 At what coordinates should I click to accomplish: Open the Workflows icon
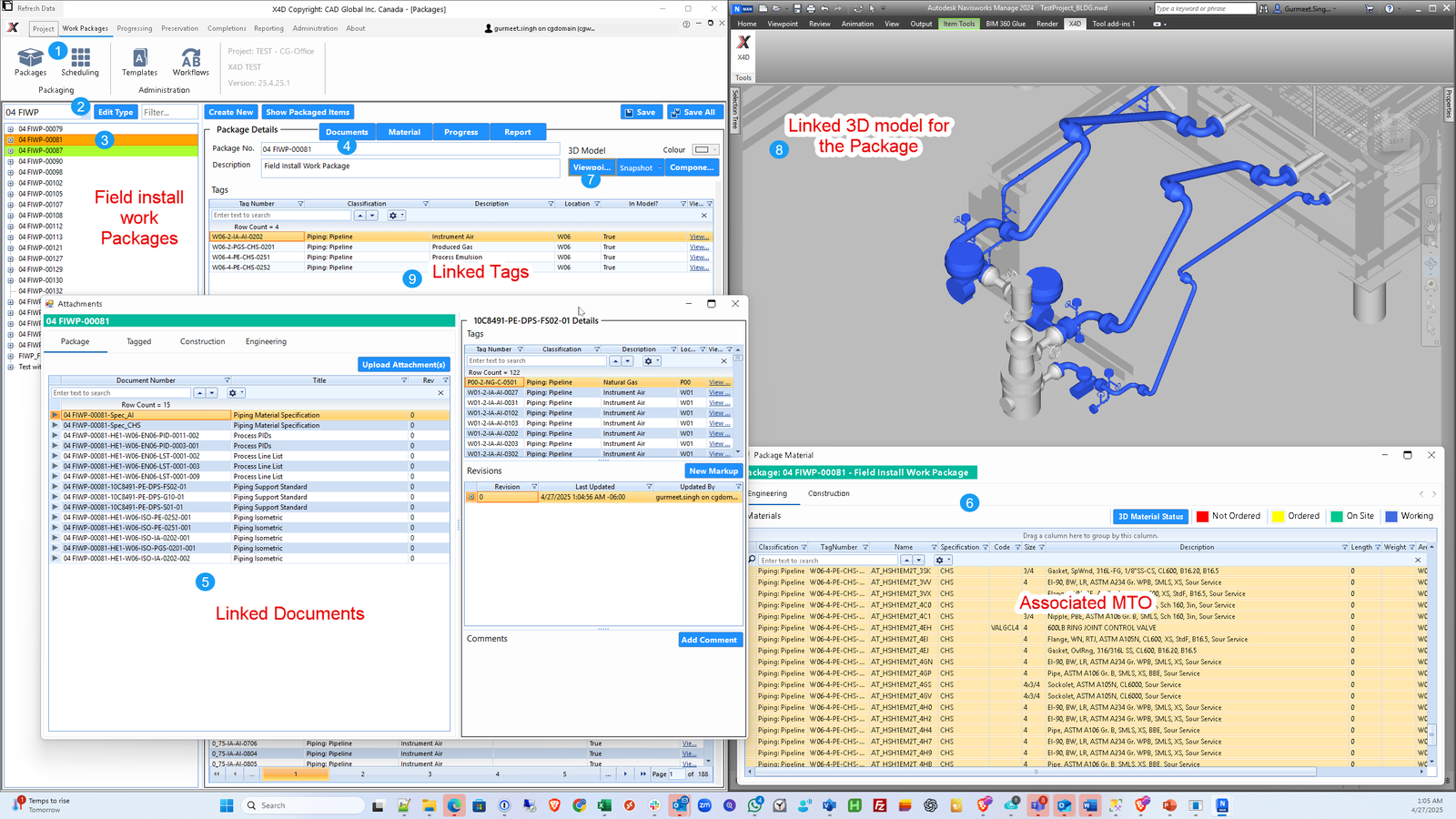tap(190, 58)
